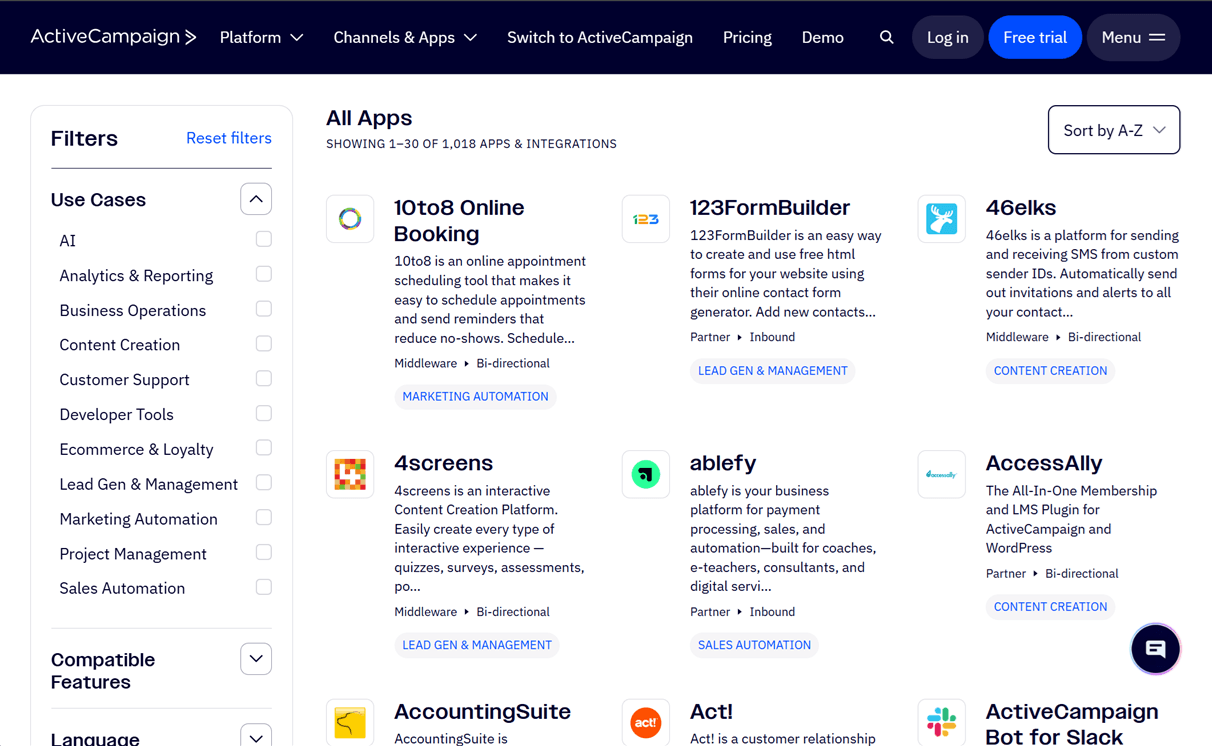Check the Content Creation filter checkbox
This screenshot has height=746, width=1212.
click(264, 344)
